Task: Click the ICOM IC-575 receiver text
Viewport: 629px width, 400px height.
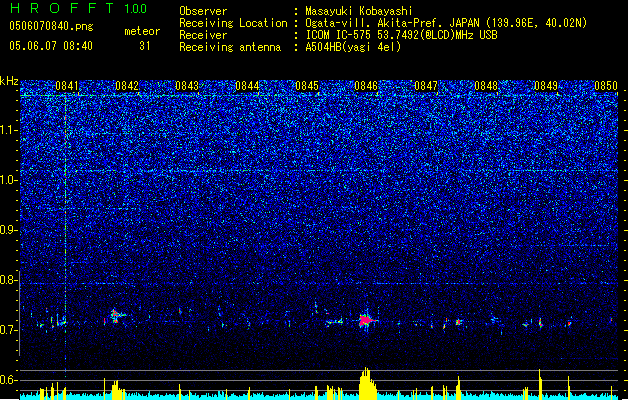Action: pos(401,35)
